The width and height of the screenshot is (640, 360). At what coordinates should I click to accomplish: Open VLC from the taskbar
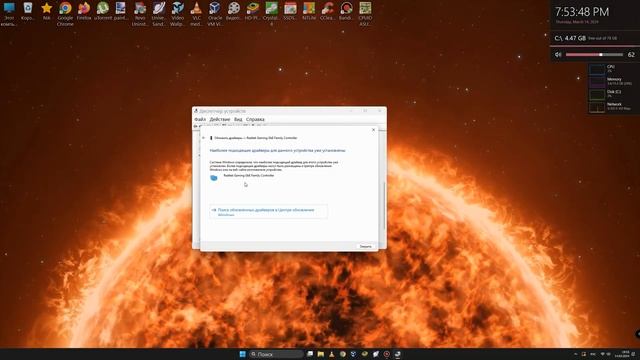tap(331, 354)
